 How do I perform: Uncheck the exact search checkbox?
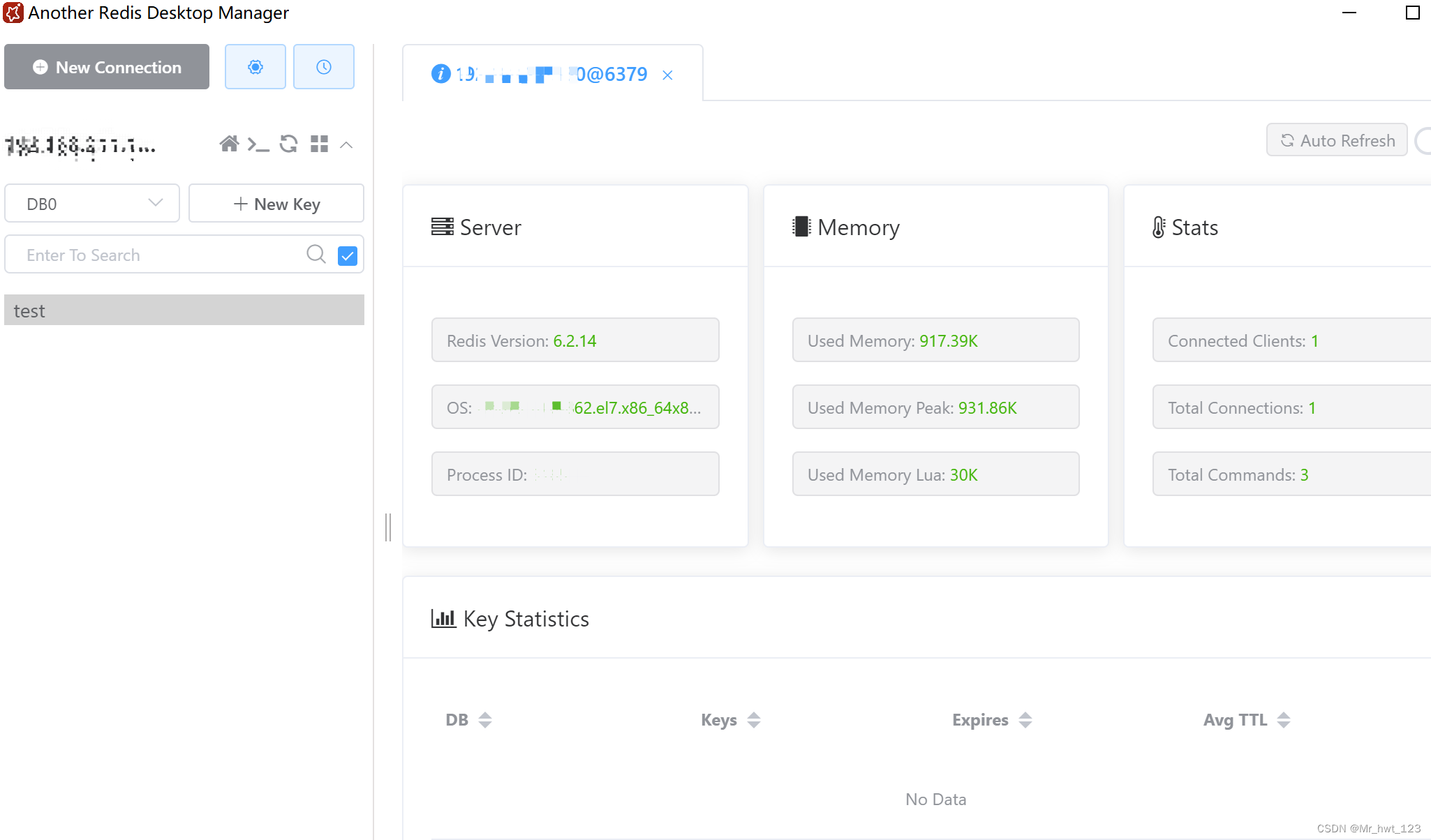click(x=348, y=255)
